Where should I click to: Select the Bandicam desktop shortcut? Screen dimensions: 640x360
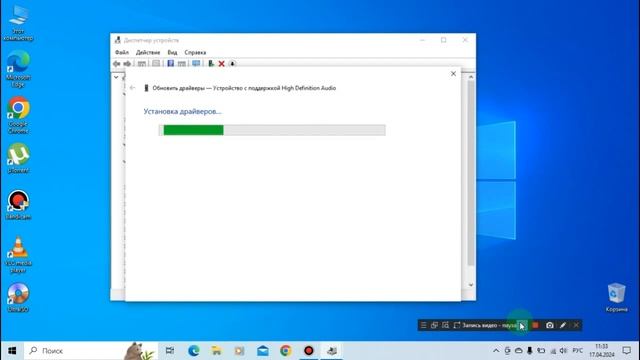click(x=18, y=205)
